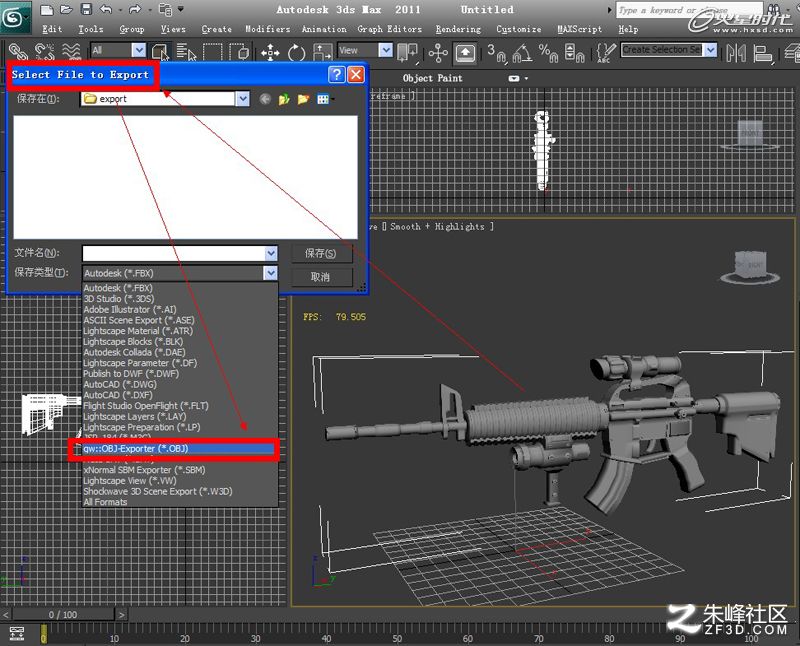
Task: Click the file name input field
Action: [173, 253]
